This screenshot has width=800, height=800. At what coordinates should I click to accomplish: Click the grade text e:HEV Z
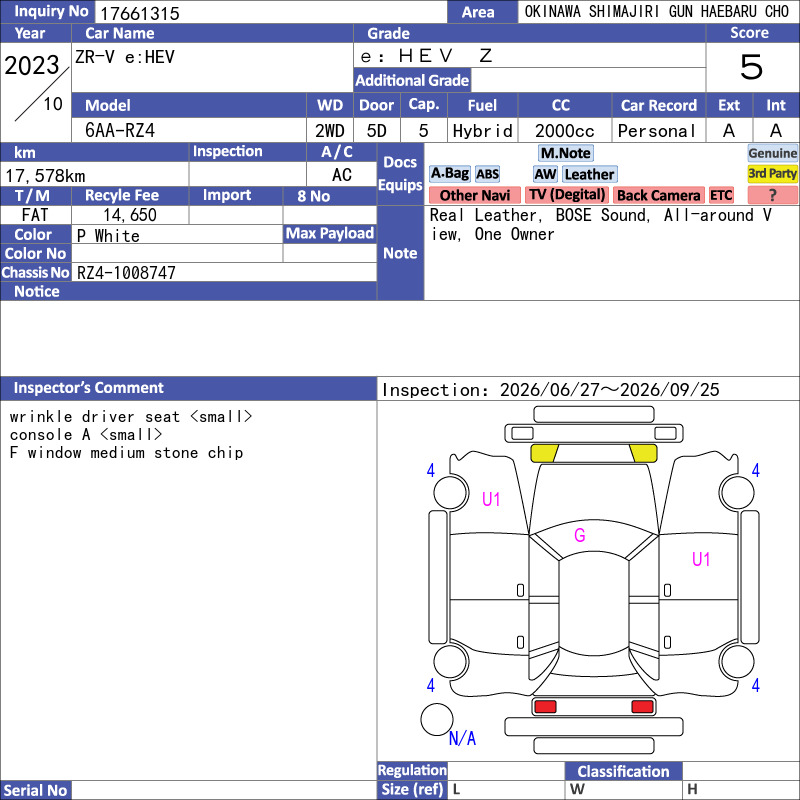[426, 56]
